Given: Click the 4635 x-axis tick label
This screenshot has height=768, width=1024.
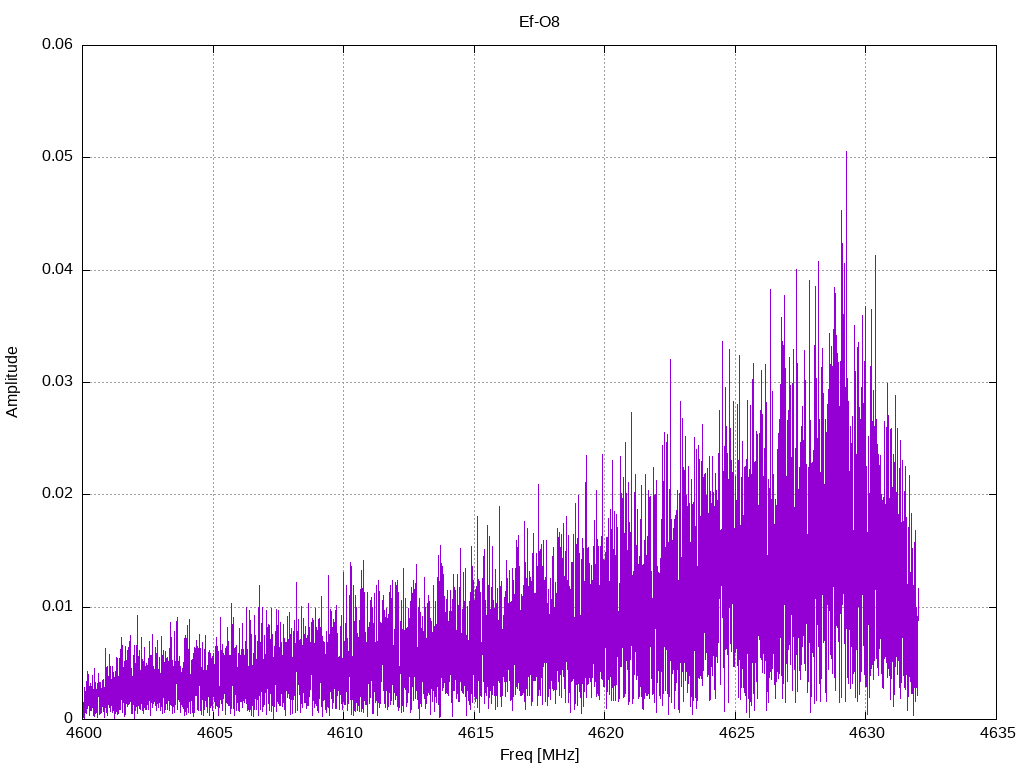Looking at the screenshot, I should click(x=997, y=733).
